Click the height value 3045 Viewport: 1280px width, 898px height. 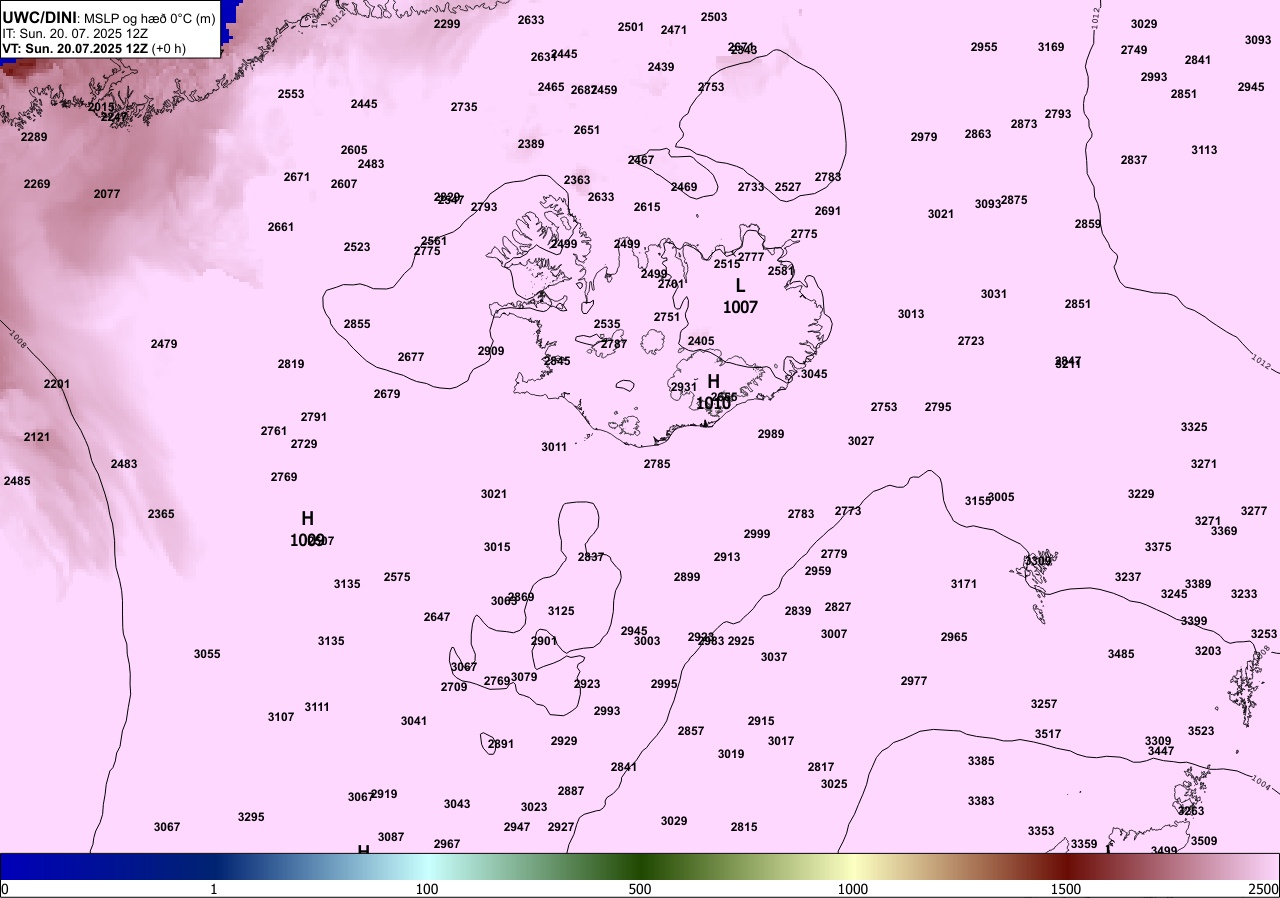point(814,374)
